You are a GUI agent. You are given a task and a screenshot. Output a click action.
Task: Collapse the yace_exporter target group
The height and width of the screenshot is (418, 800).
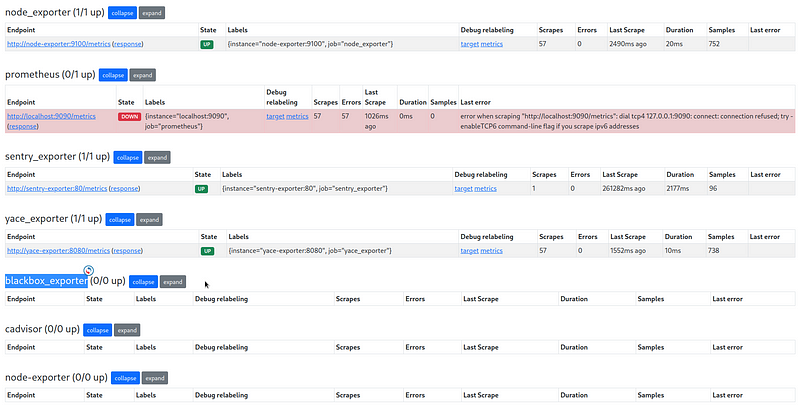(x=120, y=219)
